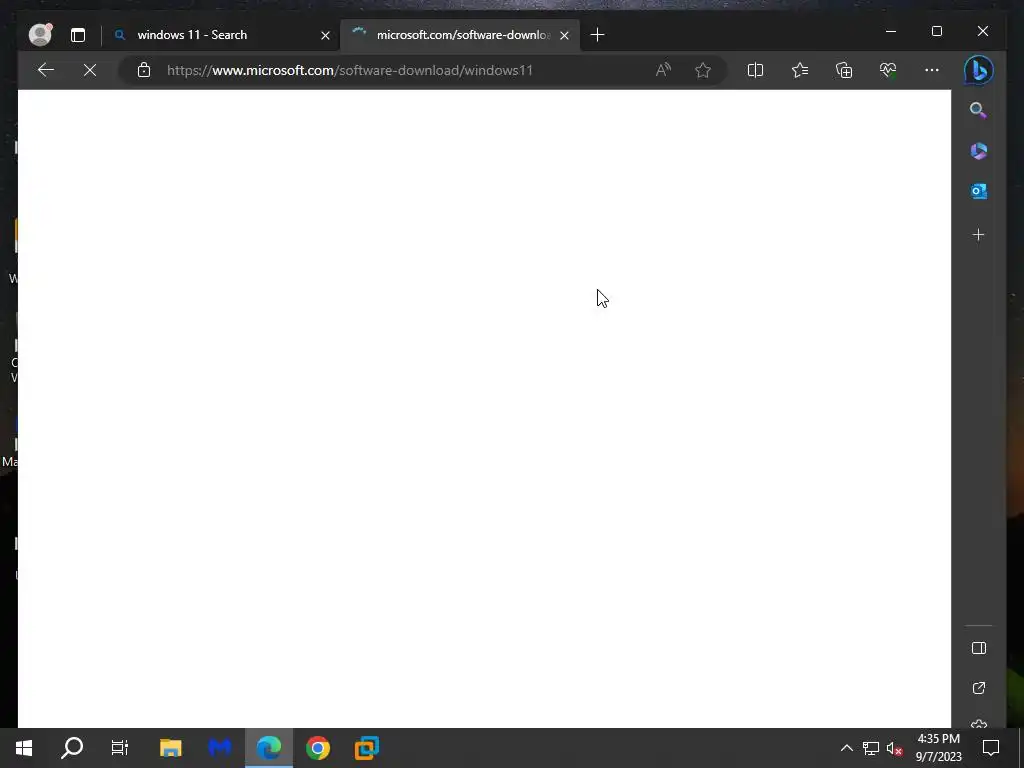Image resolution: width=1024 pixels, height=768 pixels.
Task: Open taskbar Search
Action: point(72,748)
